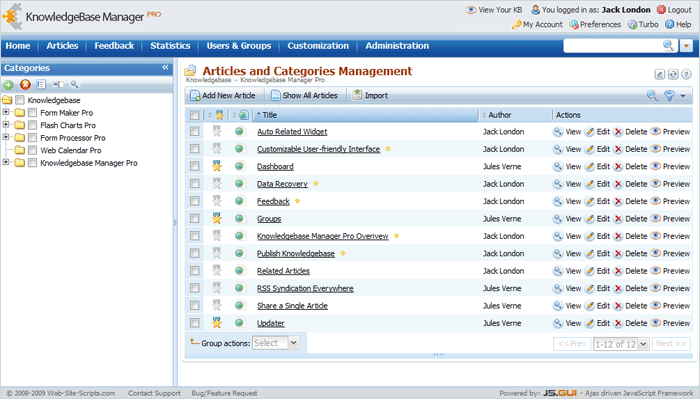Click the Import button
The height and width of the screenshot is (399, 700).
[370, 96]
